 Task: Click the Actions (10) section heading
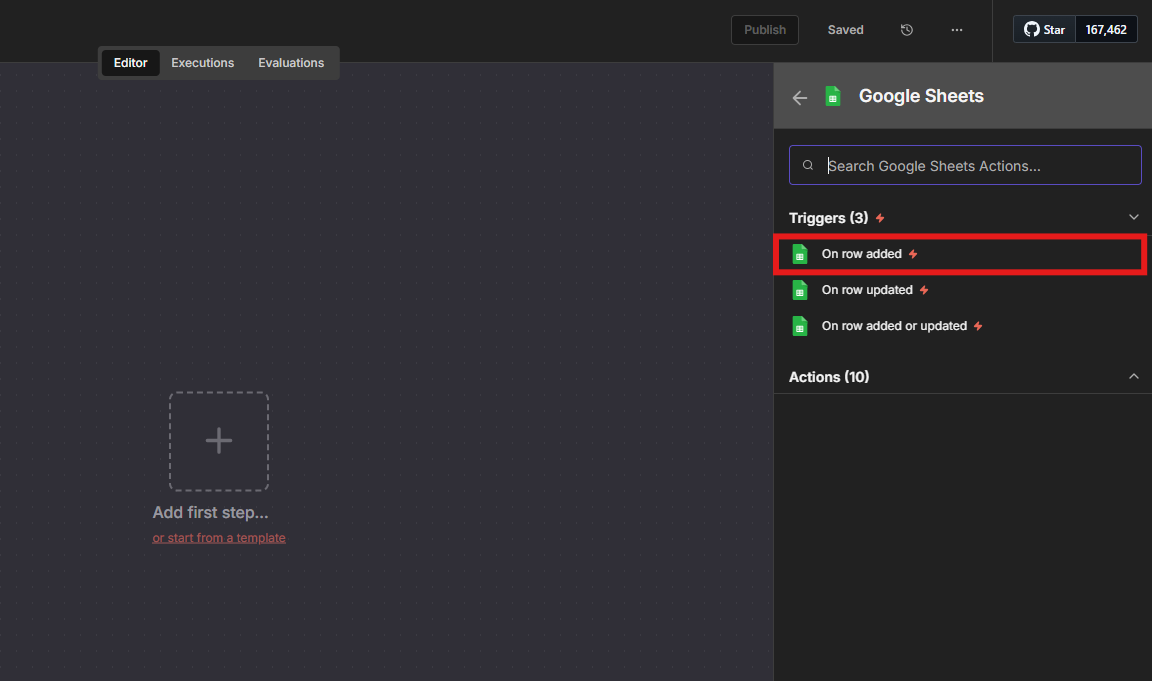pyautogui.click(x=829, y=377)
